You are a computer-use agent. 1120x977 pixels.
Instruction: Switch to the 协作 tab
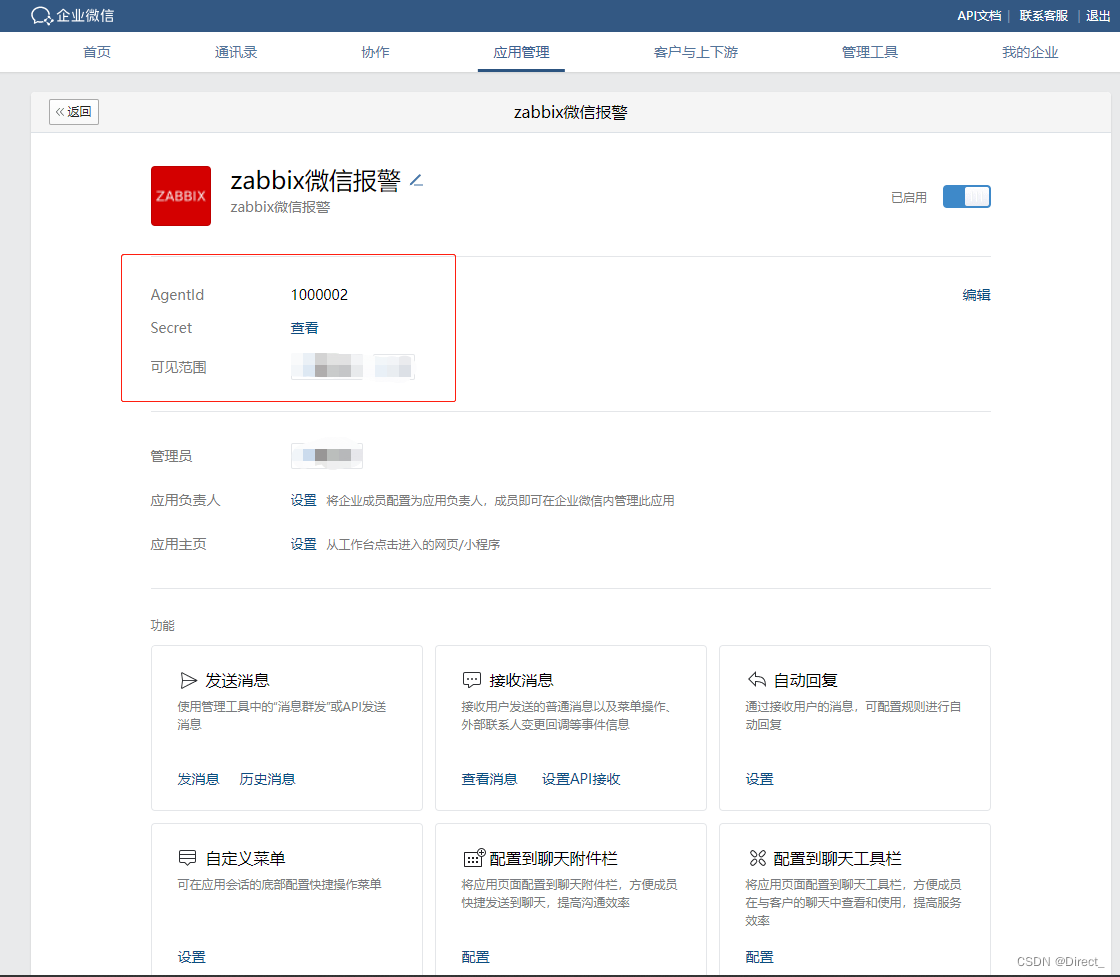pos(375,52)
